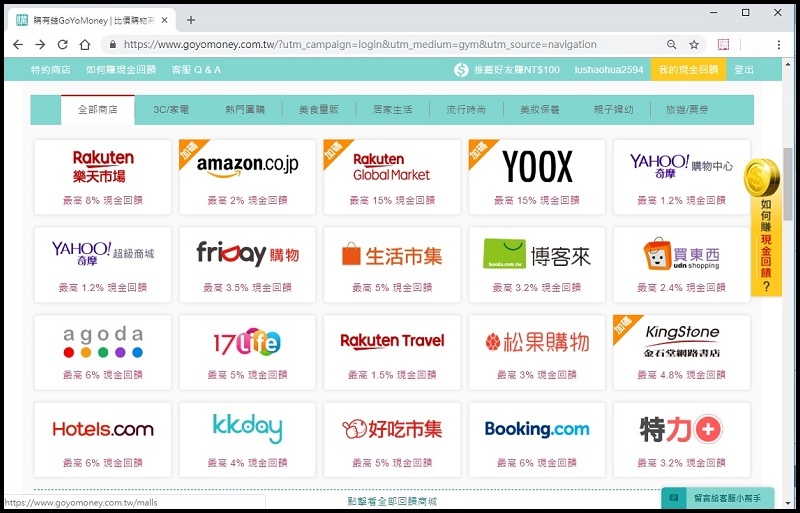Click the dollar coin refer-friend icon
Image resolution: width=800 pixels, height=513 pixels.
[x=461, y=70]
